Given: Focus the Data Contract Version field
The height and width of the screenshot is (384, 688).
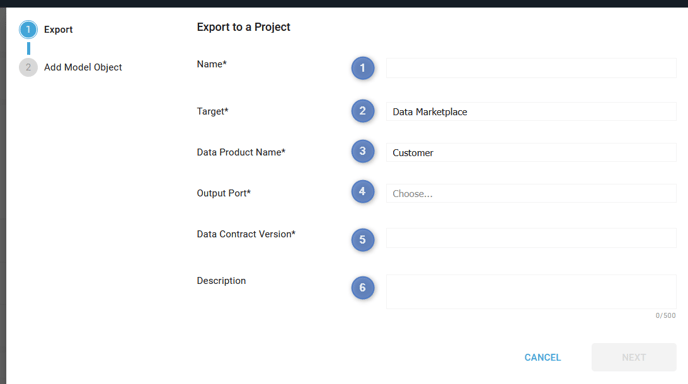Looking at the screenshot, I should tap(531, 238).
